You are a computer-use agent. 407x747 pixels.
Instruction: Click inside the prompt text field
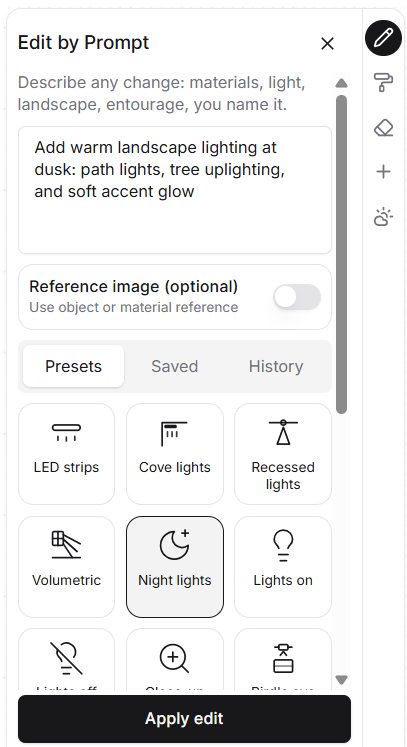pos(175,190)
